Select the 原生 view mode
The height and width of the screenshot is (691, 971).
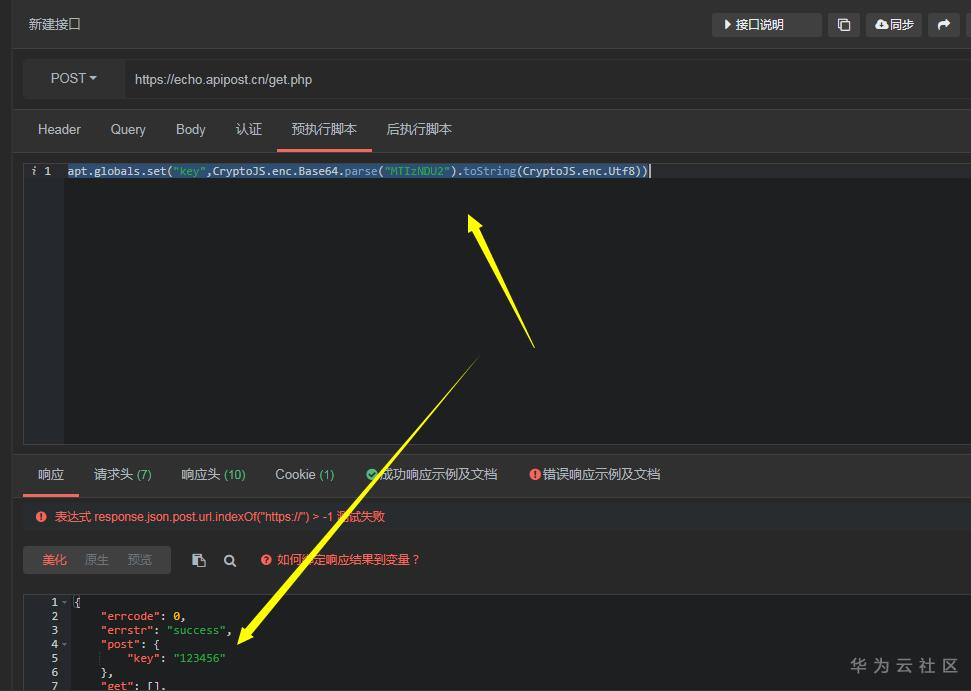[97, 560]
